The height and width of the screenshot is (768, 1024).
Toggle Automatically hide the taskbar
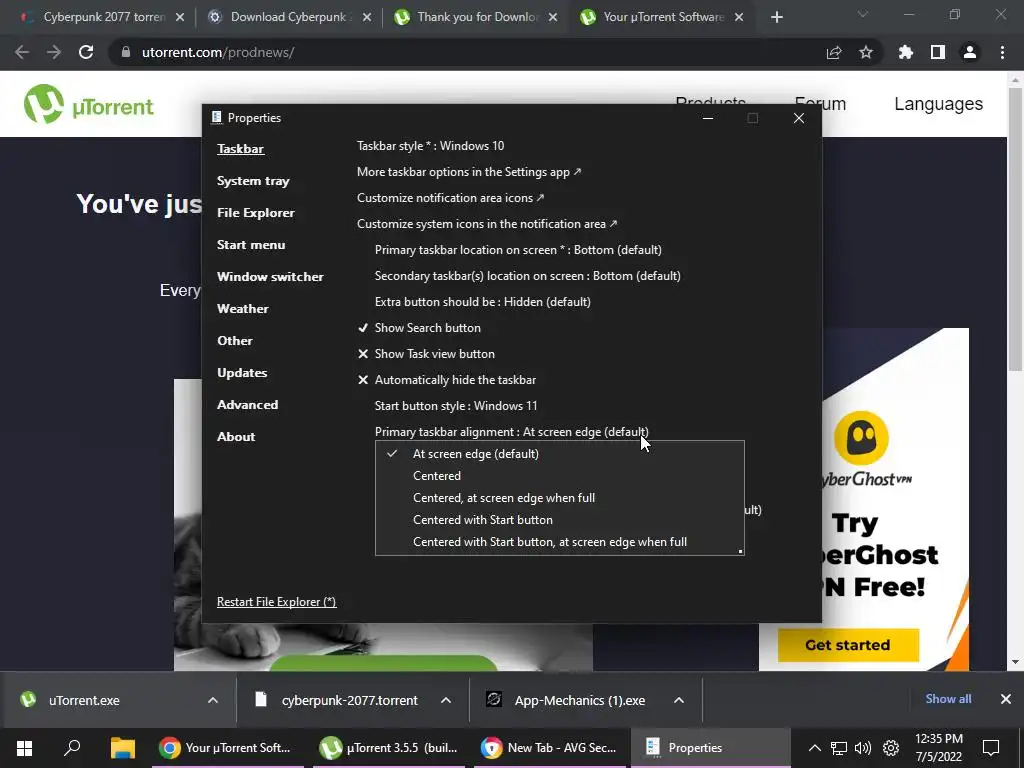coord(447,380)
